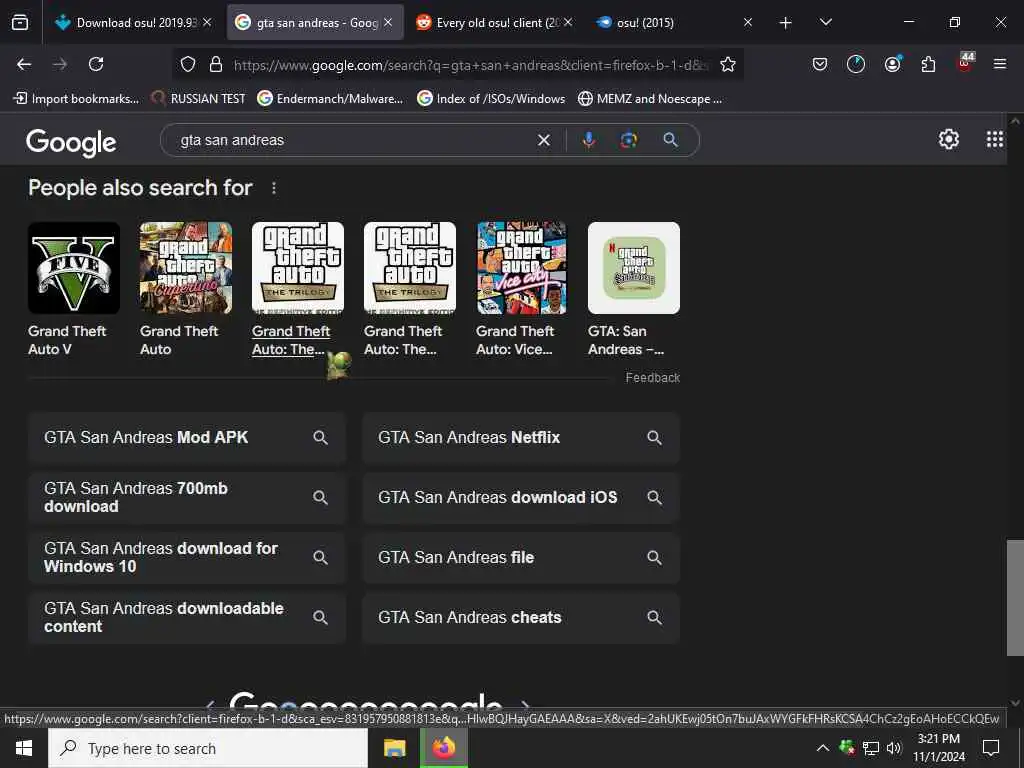Open the Grand Theft Auto V thumbnail
The height and width of the screenshot is (768, 1024).
[x=74, y=268]
